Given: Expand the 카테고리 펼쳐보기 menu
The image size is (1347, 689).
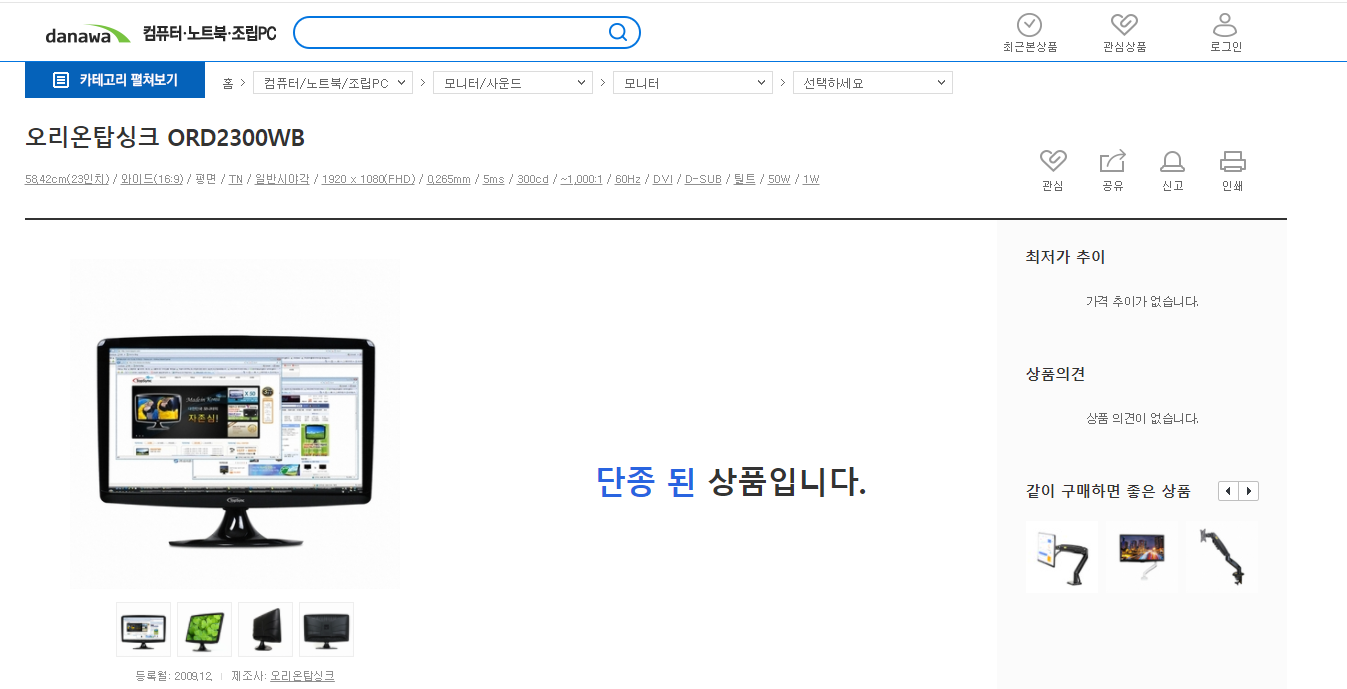Looking at the screenshot, I should [x=115, y=80].
